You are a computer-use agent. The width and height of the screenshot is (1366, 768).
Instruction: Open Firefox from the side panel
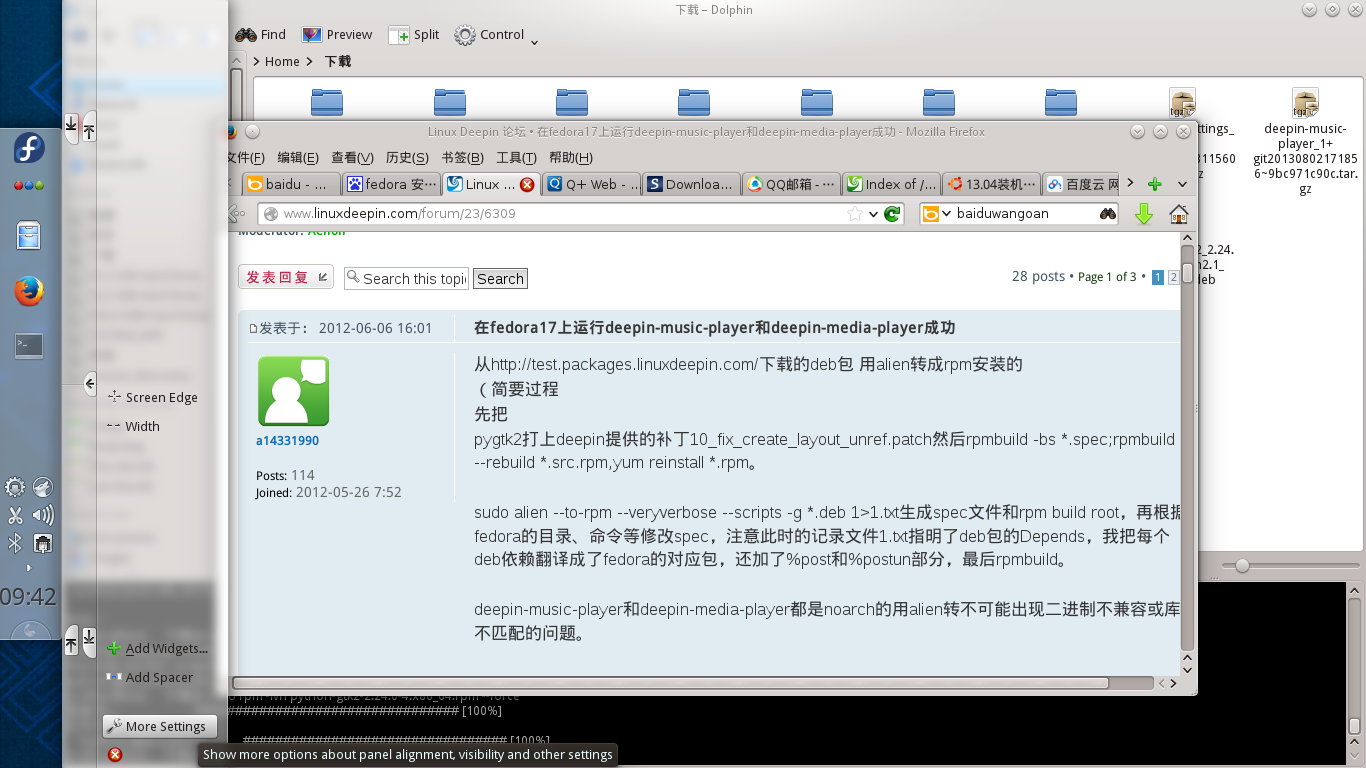29,291
